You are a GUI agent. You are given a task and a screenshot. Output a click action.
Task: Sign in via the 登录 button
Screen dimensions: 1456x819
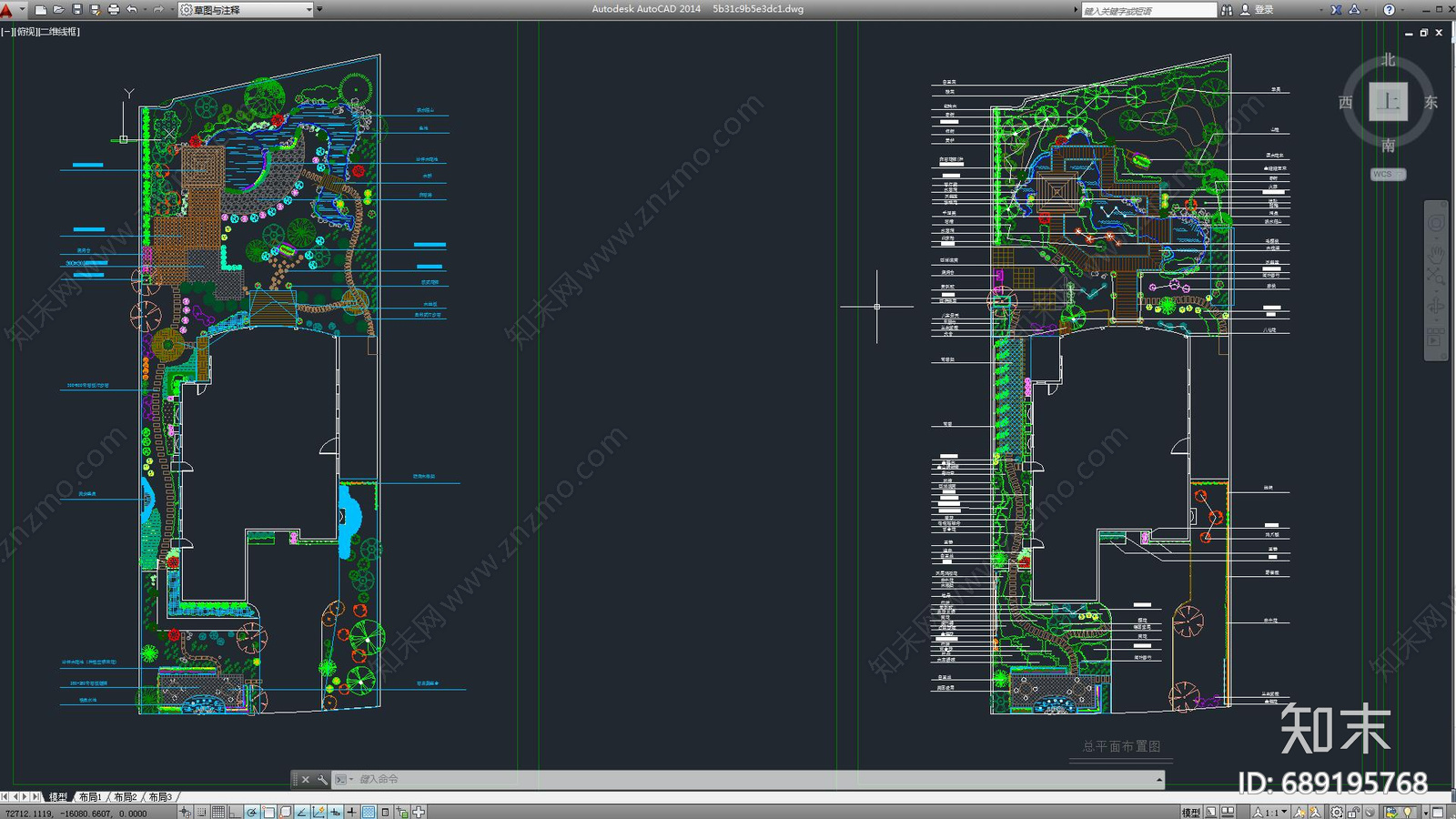1258,9
